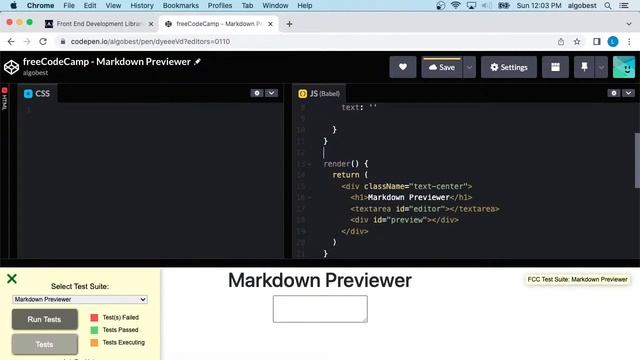Image resolution: width=640 pixels, height=360 pixels.
Task: Click the Tests Passed green swatch
Action: pyautogui.click(x=94, y=330)
